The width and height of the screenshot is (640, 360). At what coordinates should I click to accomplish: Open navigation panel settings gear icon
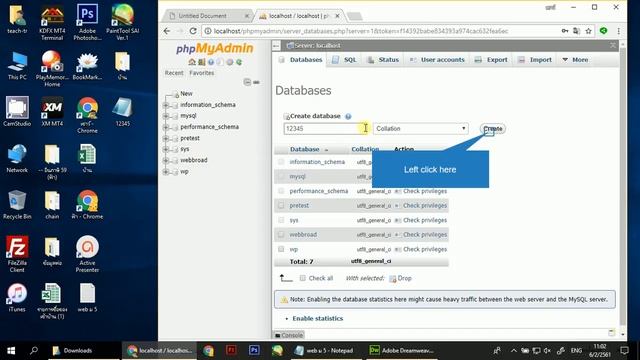click(x=230, y=62)
